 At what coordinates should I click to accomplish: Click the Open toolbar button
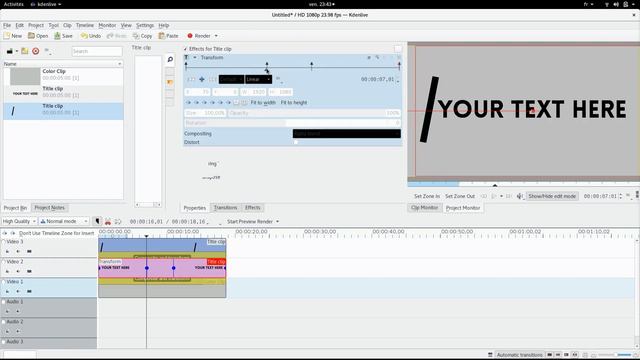coord(38,36)
